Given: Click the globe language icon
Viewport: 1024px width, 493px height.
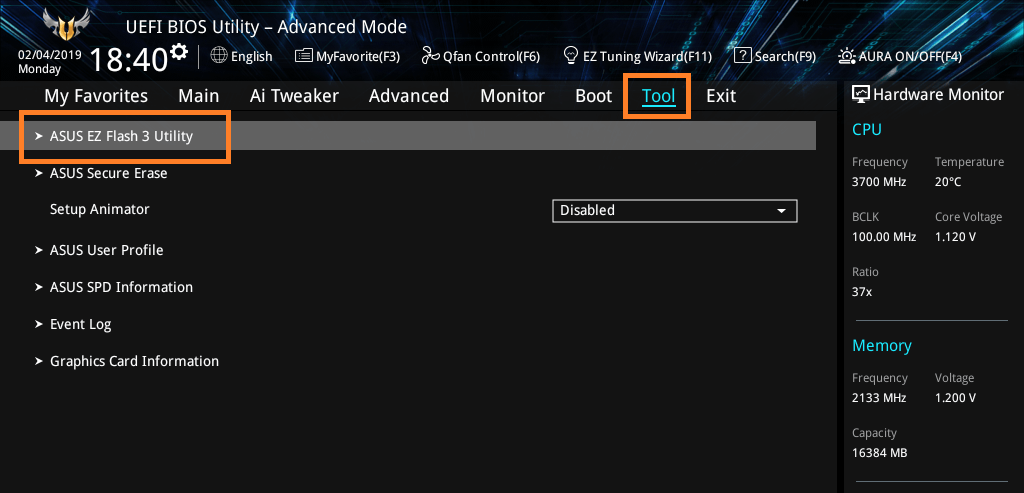Looking at the screenshot, I should coord(219,56).
